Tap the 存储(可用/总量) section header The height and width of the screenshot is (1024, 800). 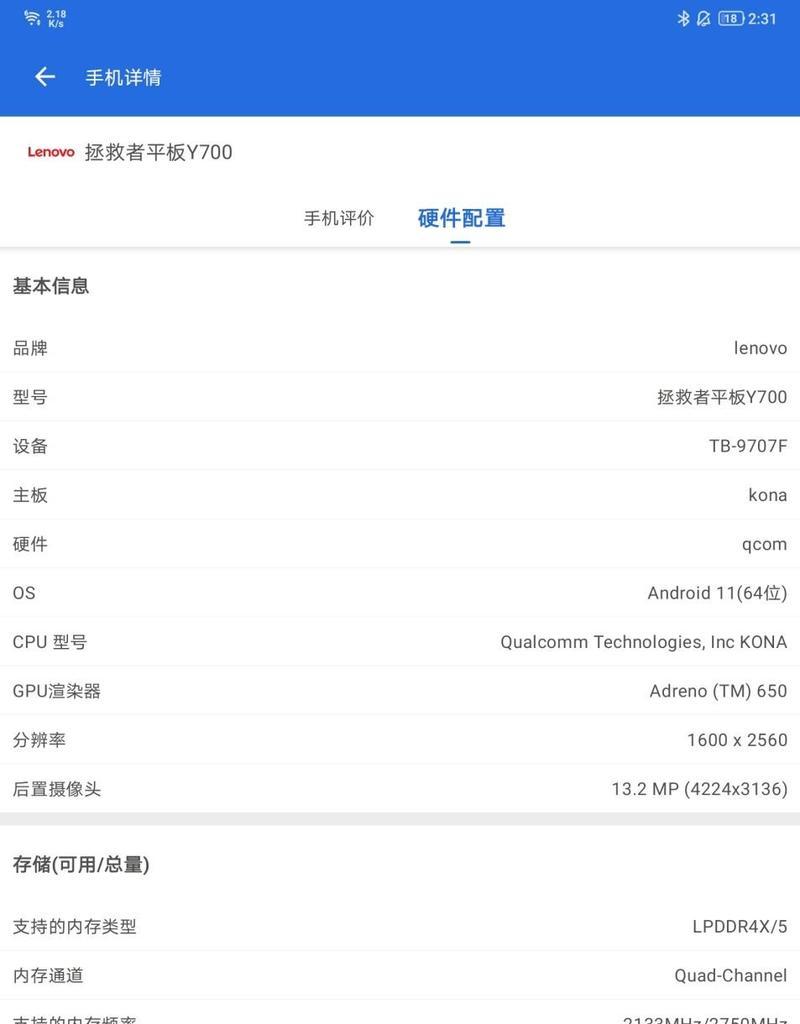coord(81,865)
